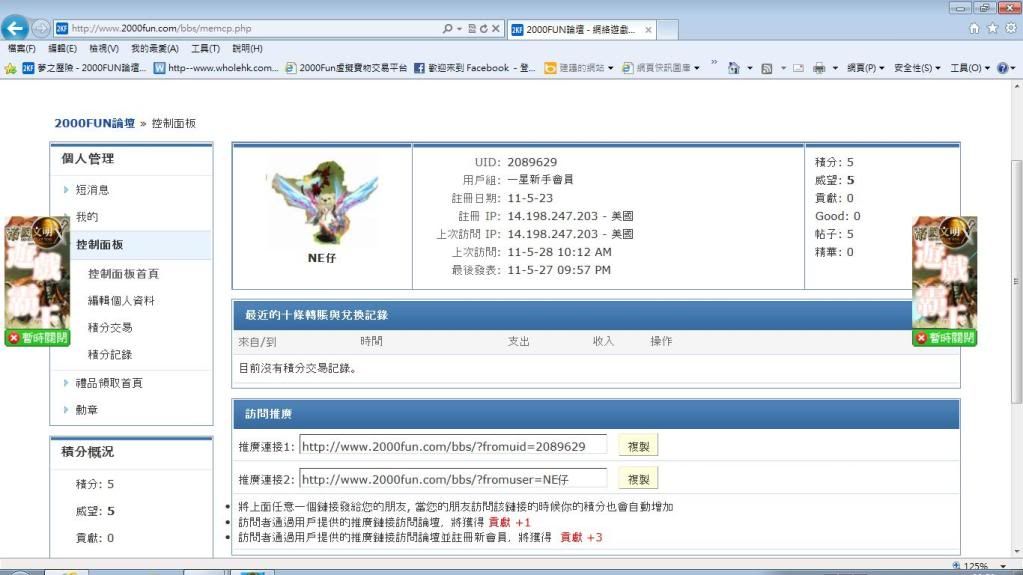Image resolution: width=1023 pixels, height=575 pixels.
Task: Close the left floating ad with 暫時關閉
Action: pyautogui.click(x=37, y=338)
